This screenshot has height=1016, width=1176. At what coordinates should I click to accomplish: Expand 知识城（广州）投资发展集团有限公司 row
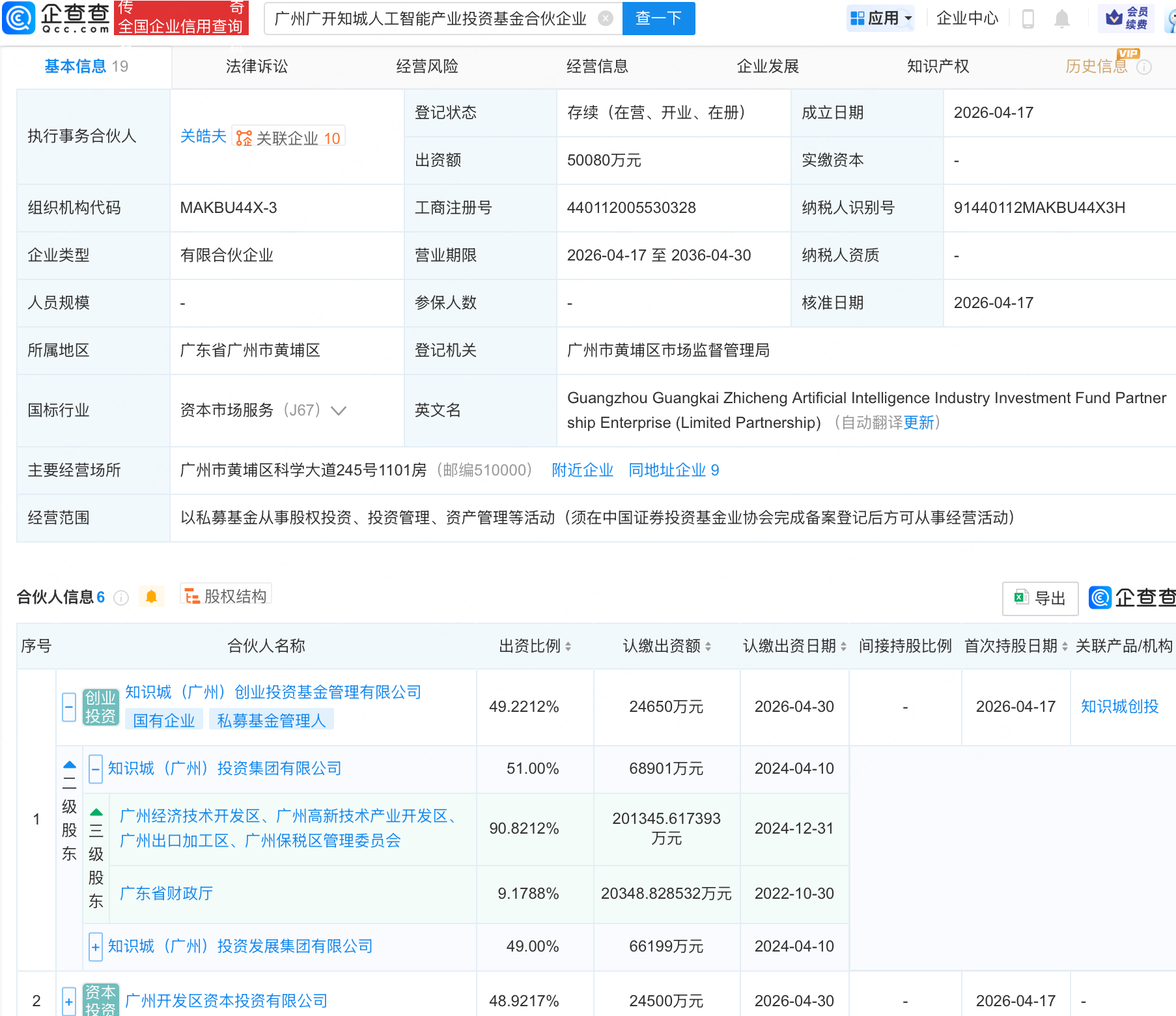point(96,947)
